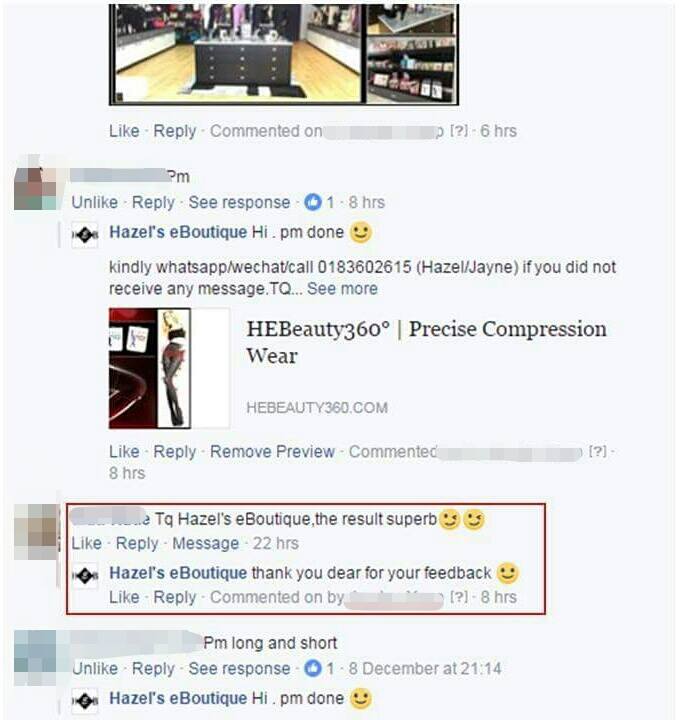The image size is (694, 720).
Task: Open the HEBeauty360 Precise Compression Wear title link
Action: coord(426,342)
